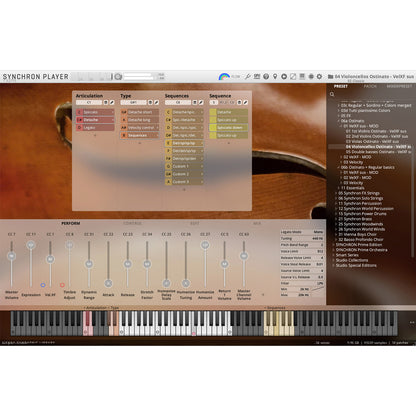Screen dimensions: 416x416
Task: Open the Patch browser tab
Action: point(370,86)
